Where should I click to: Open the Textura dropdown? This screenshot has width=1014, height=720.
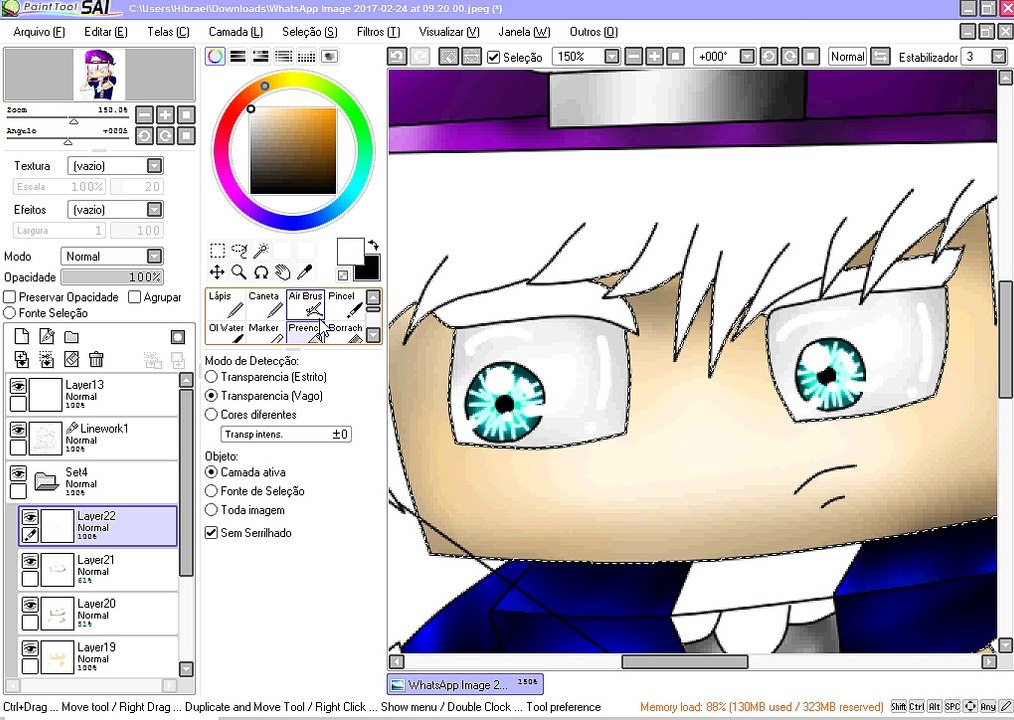tap(154, 166)
